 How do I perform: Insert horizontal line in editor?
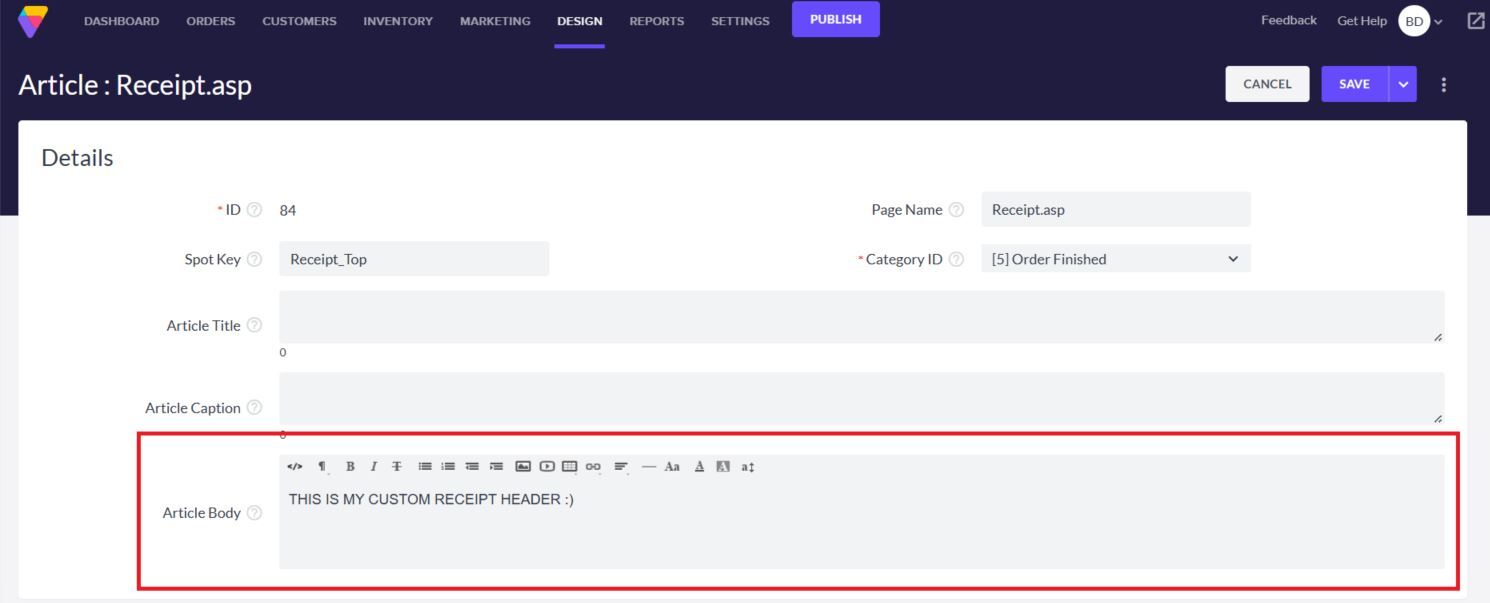[648, 467]
